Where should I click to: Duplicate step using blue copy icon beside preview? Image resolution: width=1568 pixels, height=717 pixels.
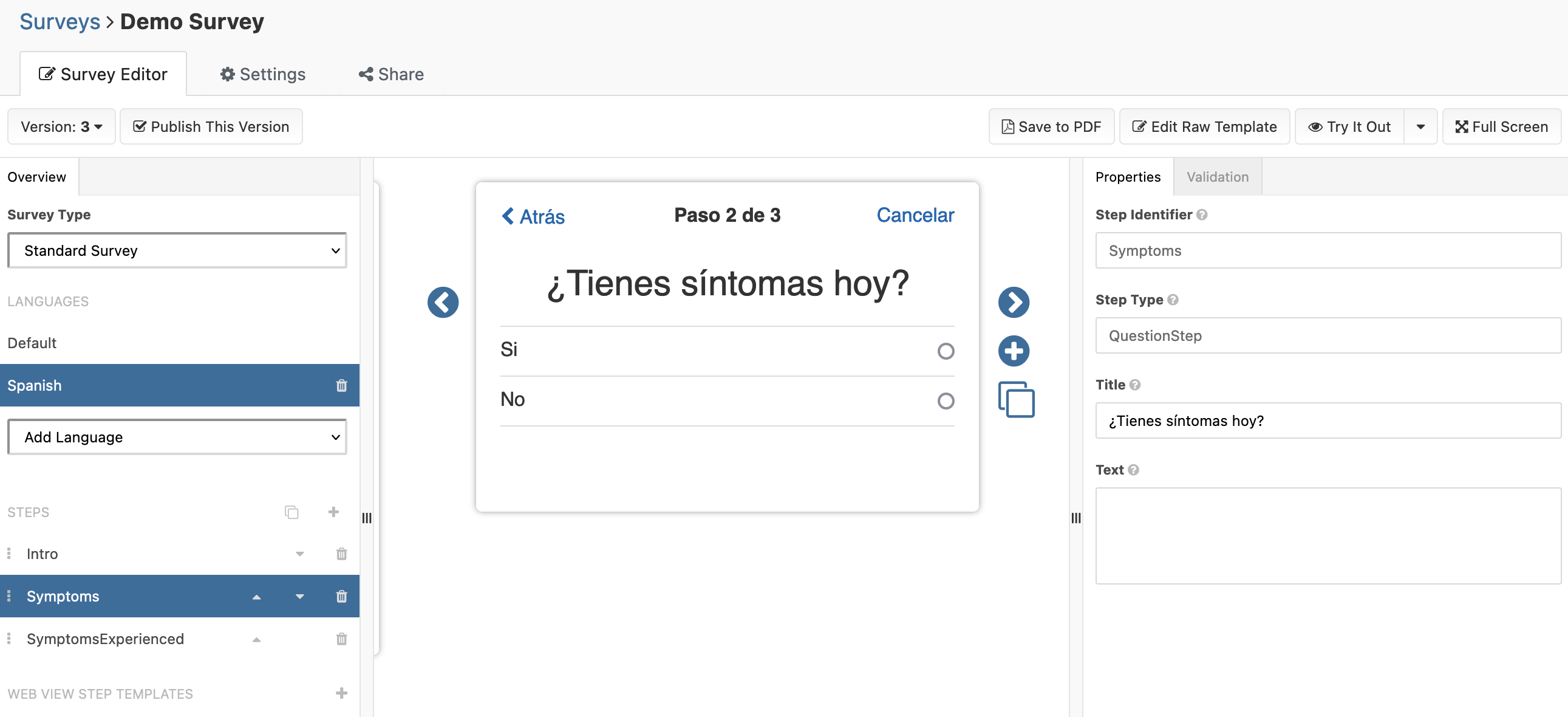(1016, 400)
